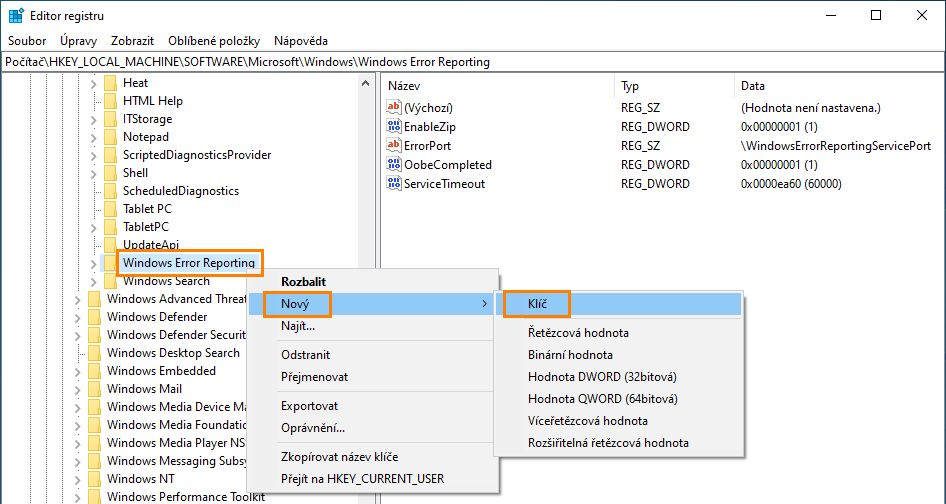Image resolution: width=946 pixels, height=504 pixels.
Task: Select the Windows Performance Toolkit key
Action: (x=186, y=497)
